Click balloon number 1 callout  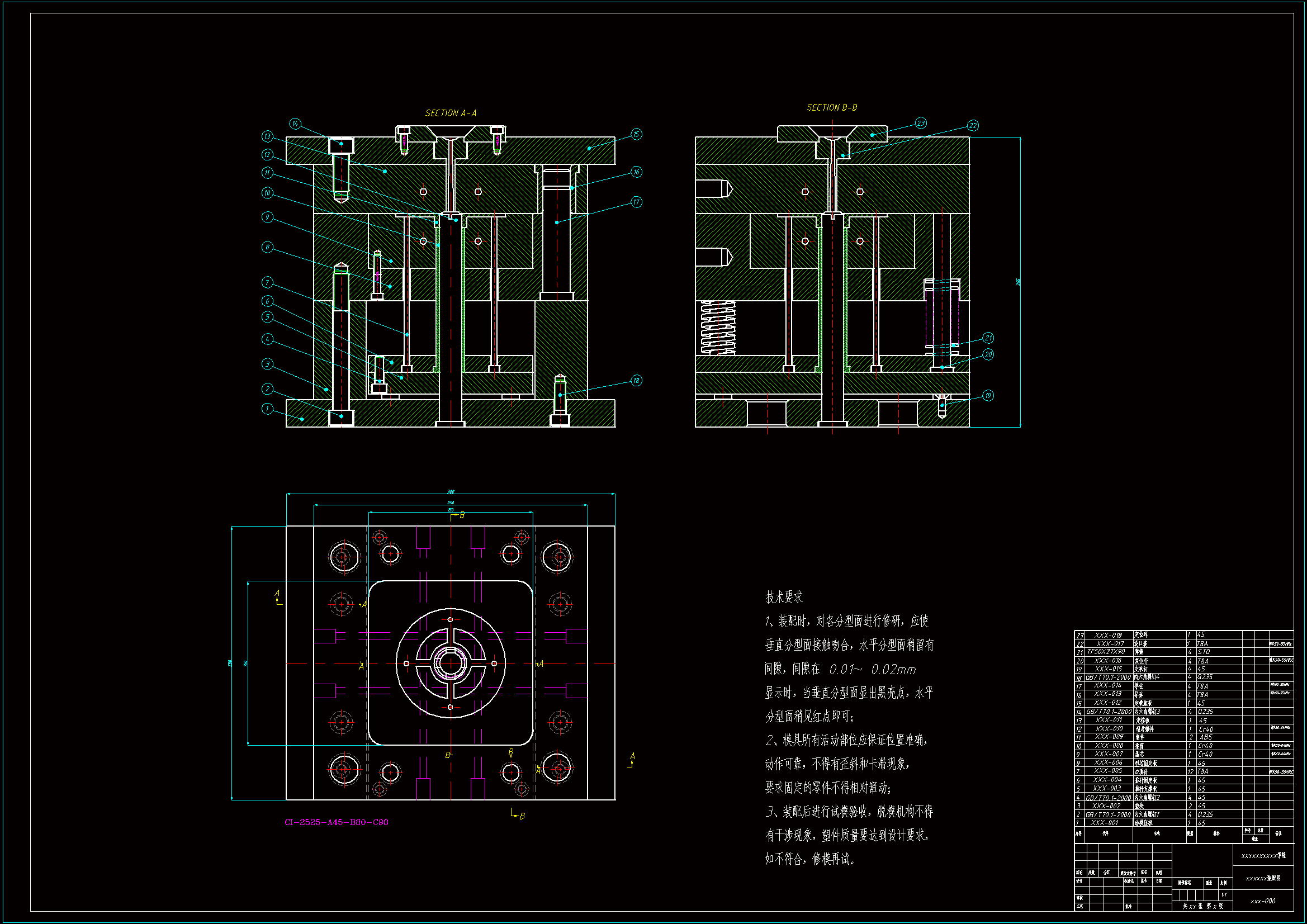[x=267, y=409]
